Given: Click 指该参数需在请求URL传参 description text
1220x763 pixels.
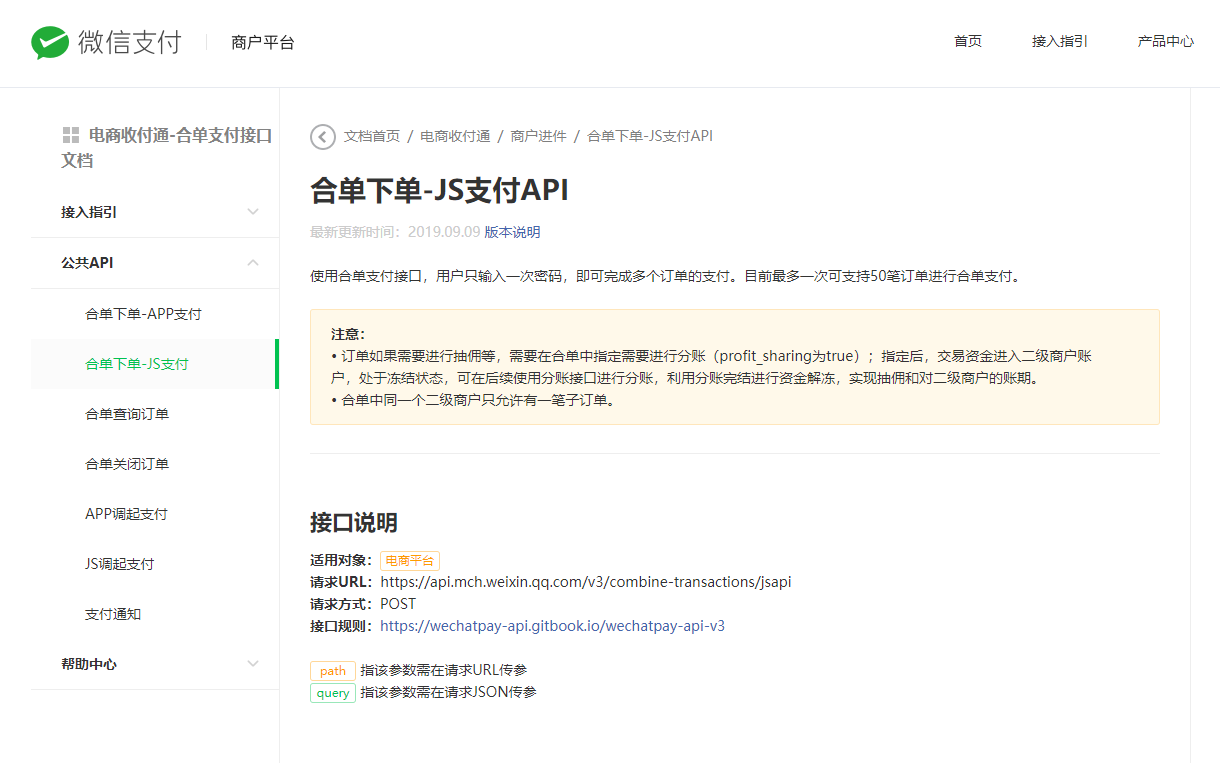Looking at the screenshot, I should [444, 670].
